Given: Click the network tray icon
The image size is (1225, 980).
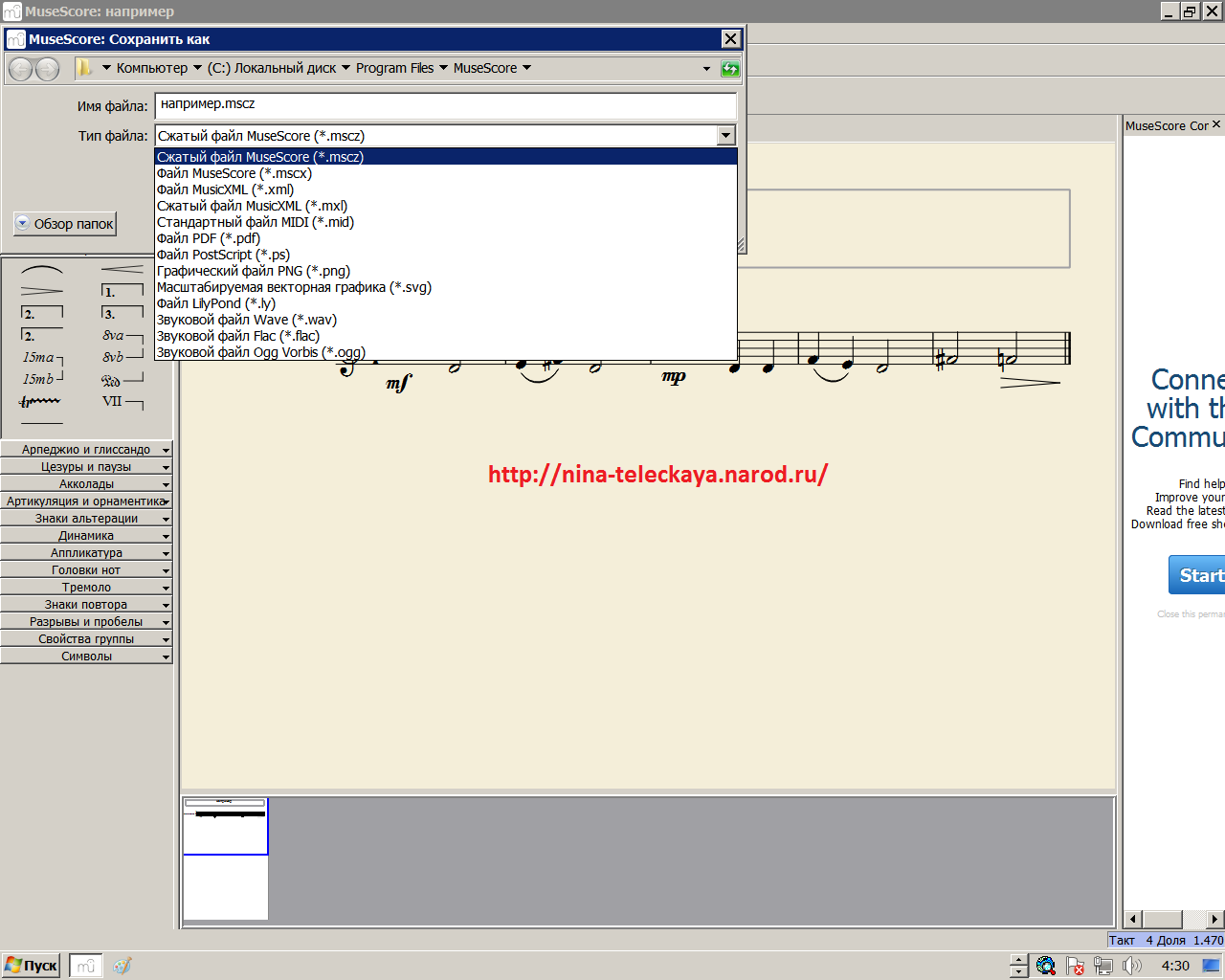Looking at the screenshot, I should [1103, 966].
